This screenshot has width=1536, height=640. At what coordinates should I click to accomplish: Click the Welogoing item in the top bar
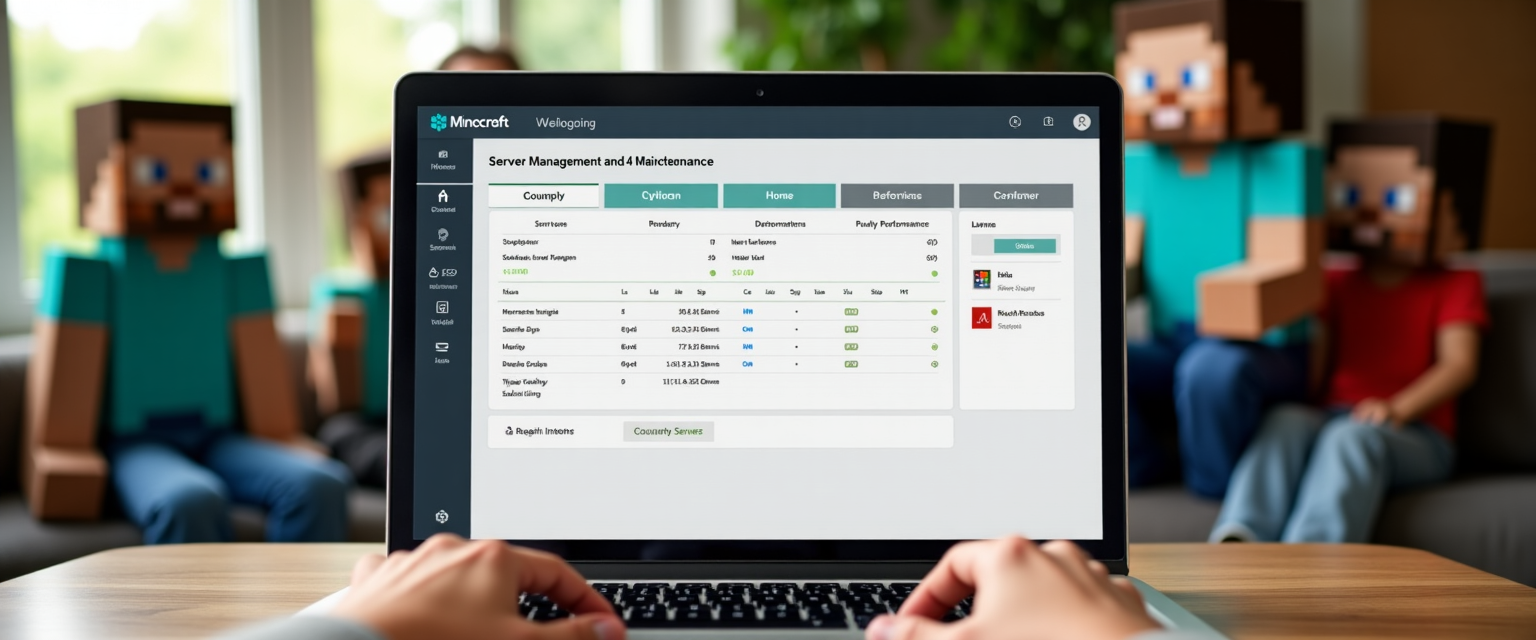click(565, 123)
